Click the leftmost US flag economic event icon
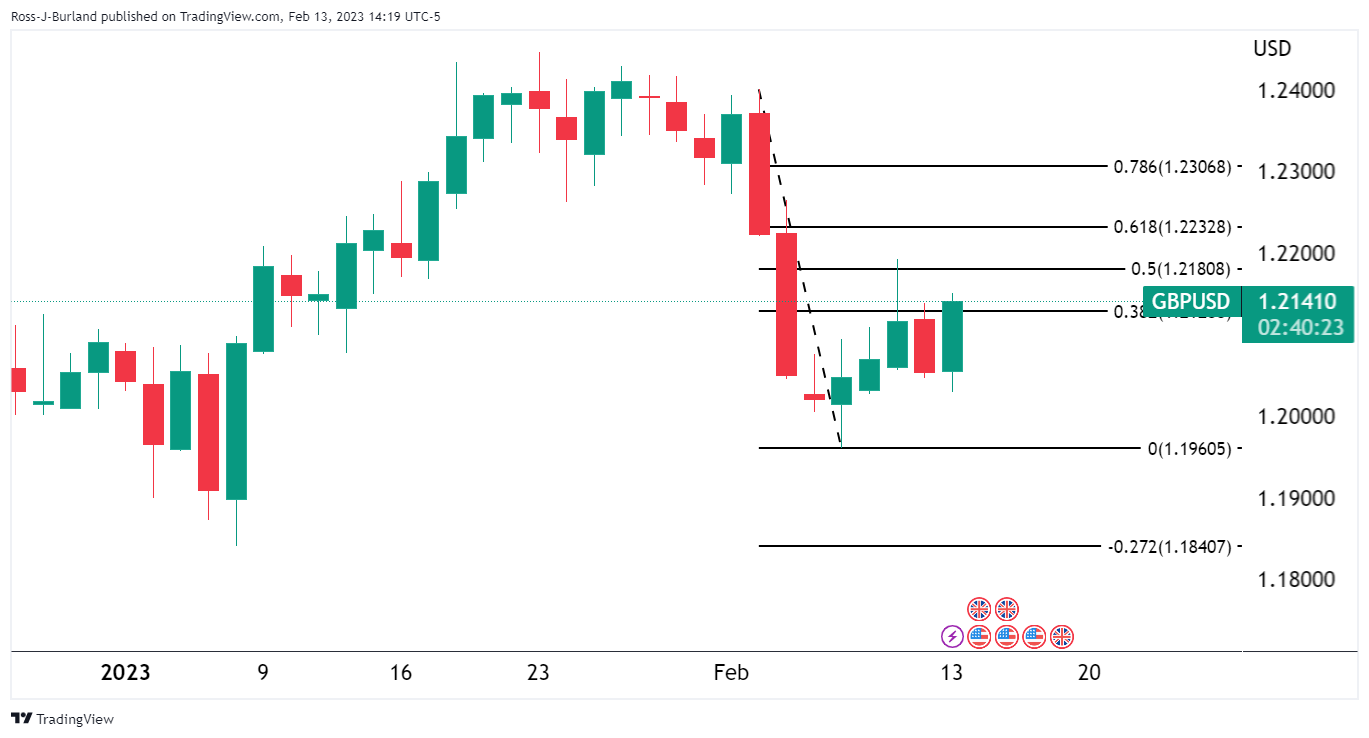The height and width of the screenshot is (738, 1369). coord(979,636)
